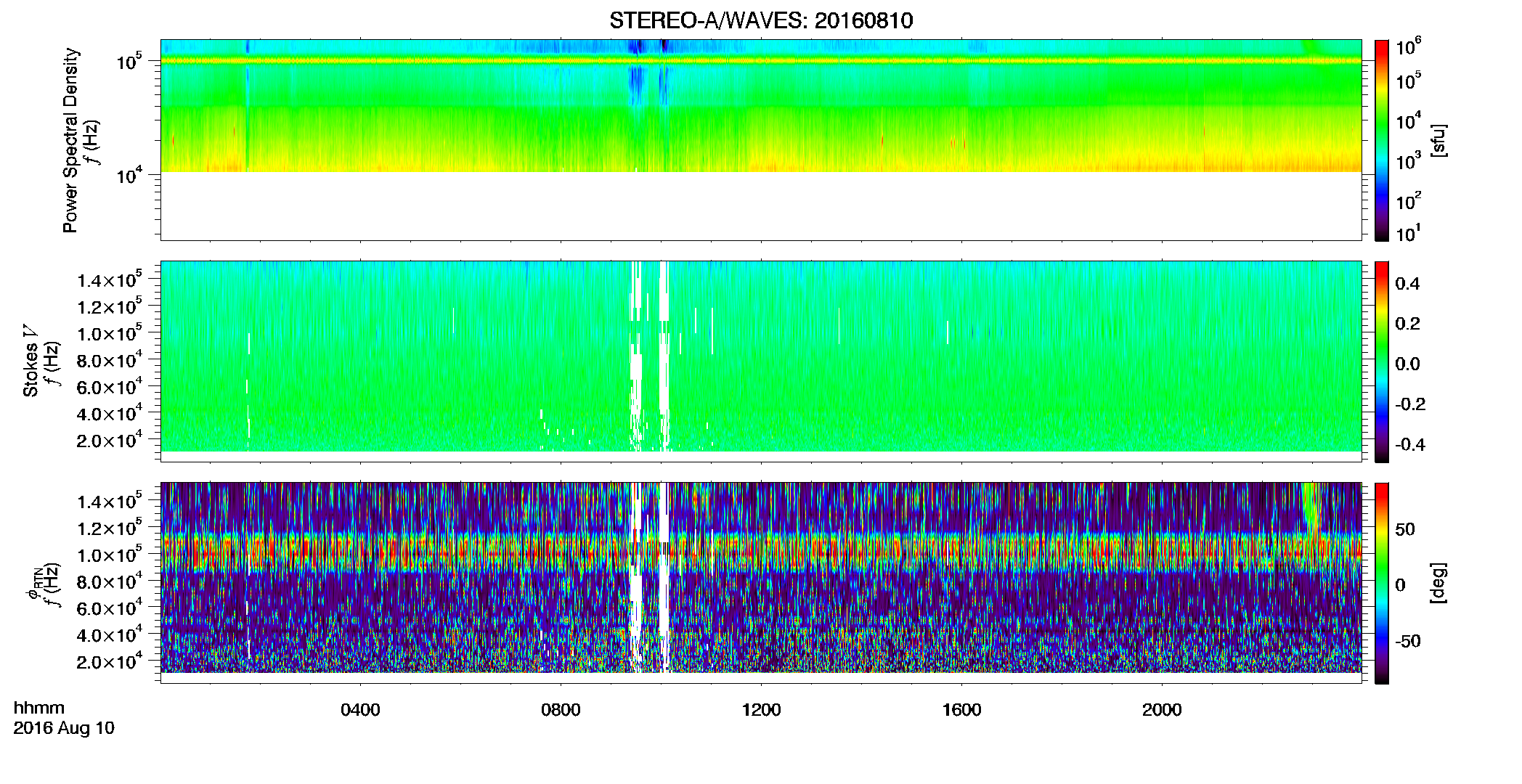This screenshot has width=1522, height=784.
Task: Click the Stokes V colorbar
Action: click(x=1382, y=362)
